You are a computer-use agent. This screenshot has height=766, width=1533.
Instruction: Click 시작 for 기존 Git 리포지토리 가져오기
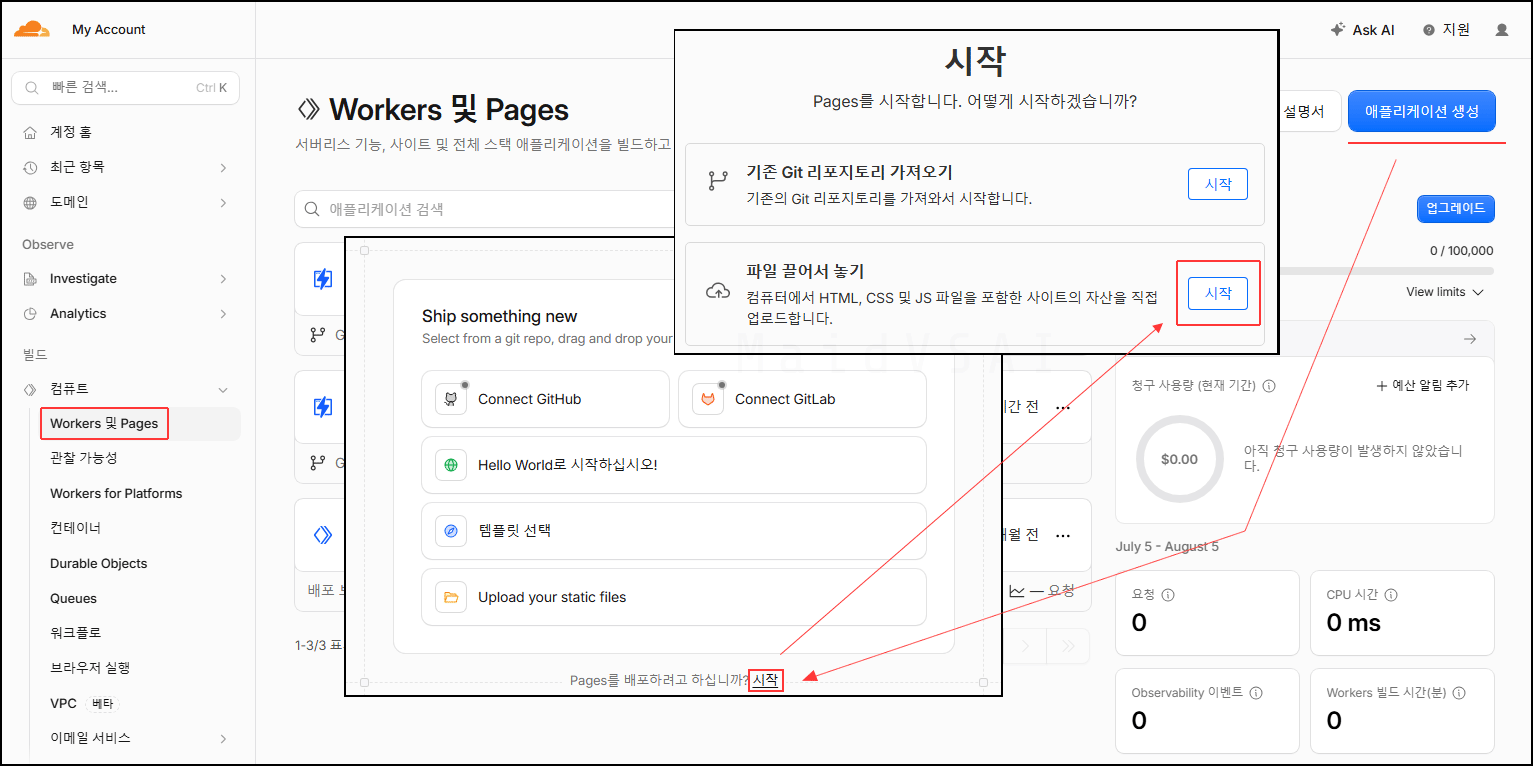[1218, 184]
